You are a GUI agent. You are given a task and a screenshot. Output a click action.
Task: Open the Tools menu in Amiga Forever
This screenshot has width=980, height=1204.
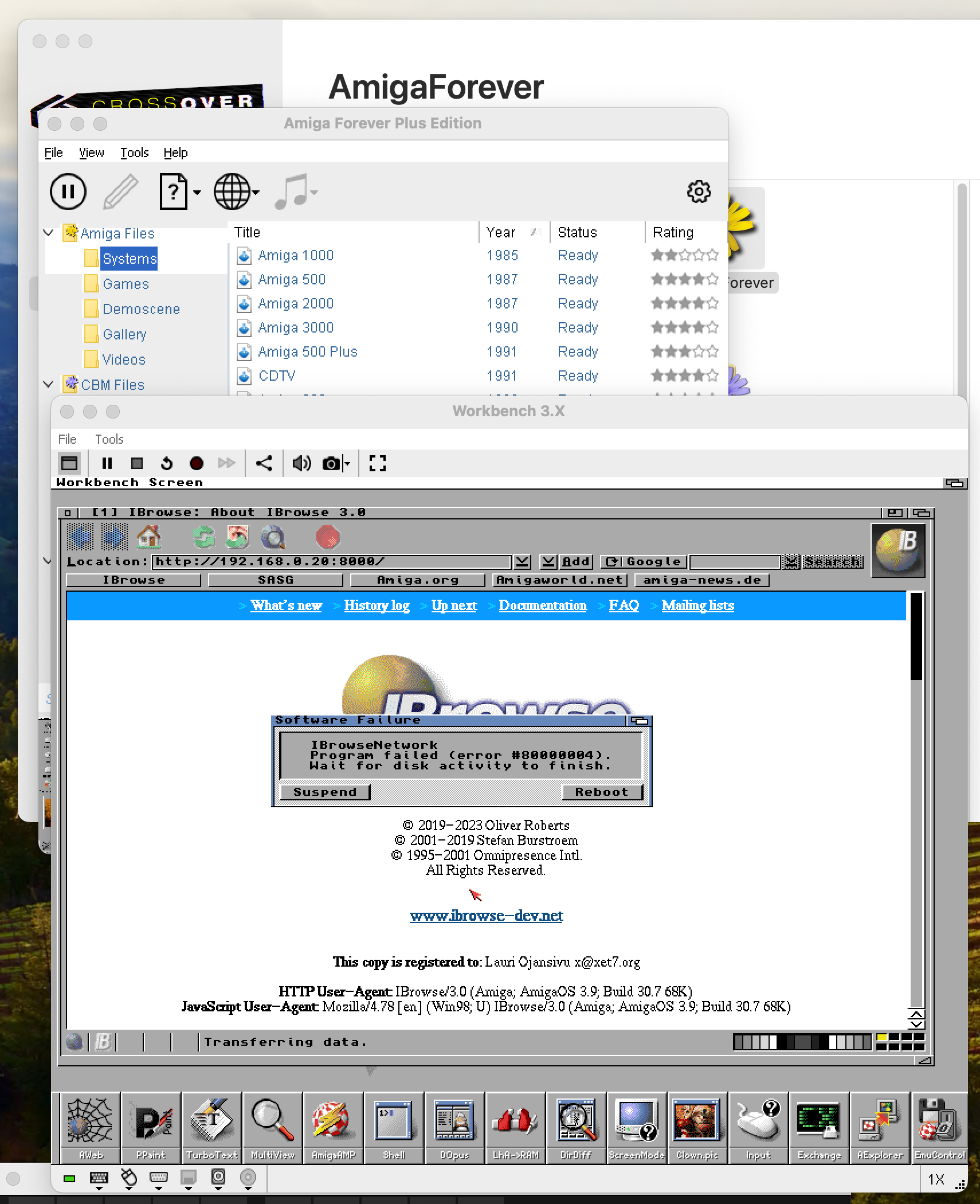pos(134,153)
